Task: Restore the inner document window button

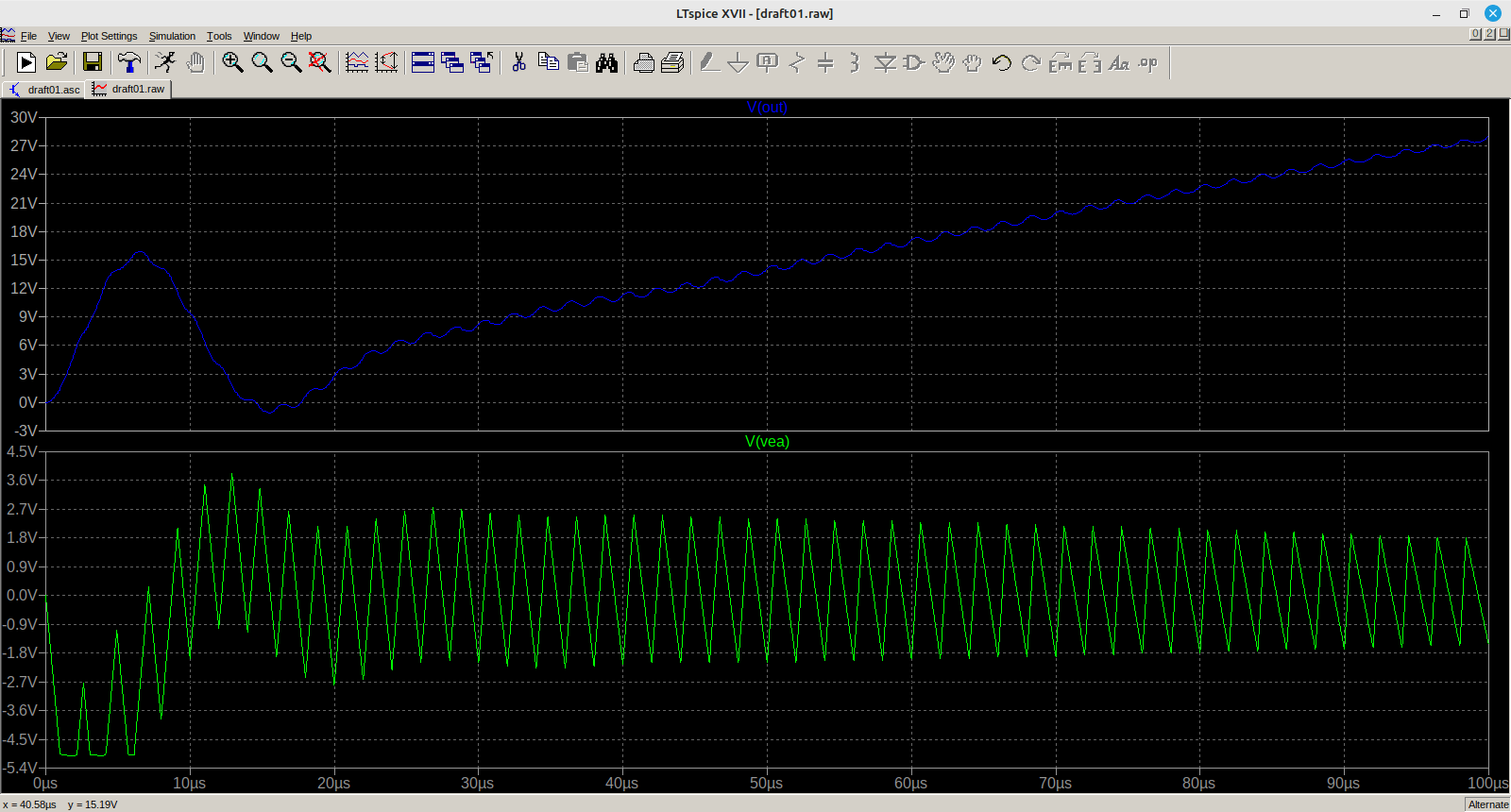Action: (x=1489, y=34)
